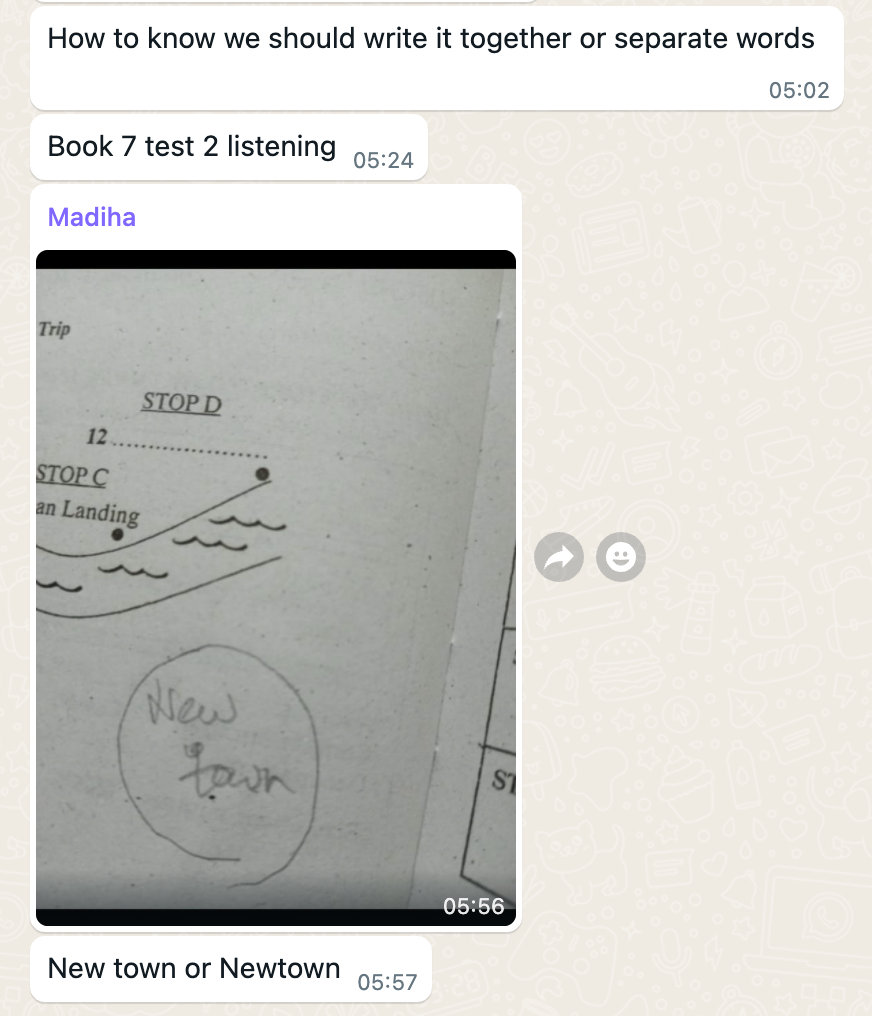The height and width of the screenshot is (1016, 872).
Task: Click the 05:02 timestamp on the first message
Action: (x=799, y=90)
